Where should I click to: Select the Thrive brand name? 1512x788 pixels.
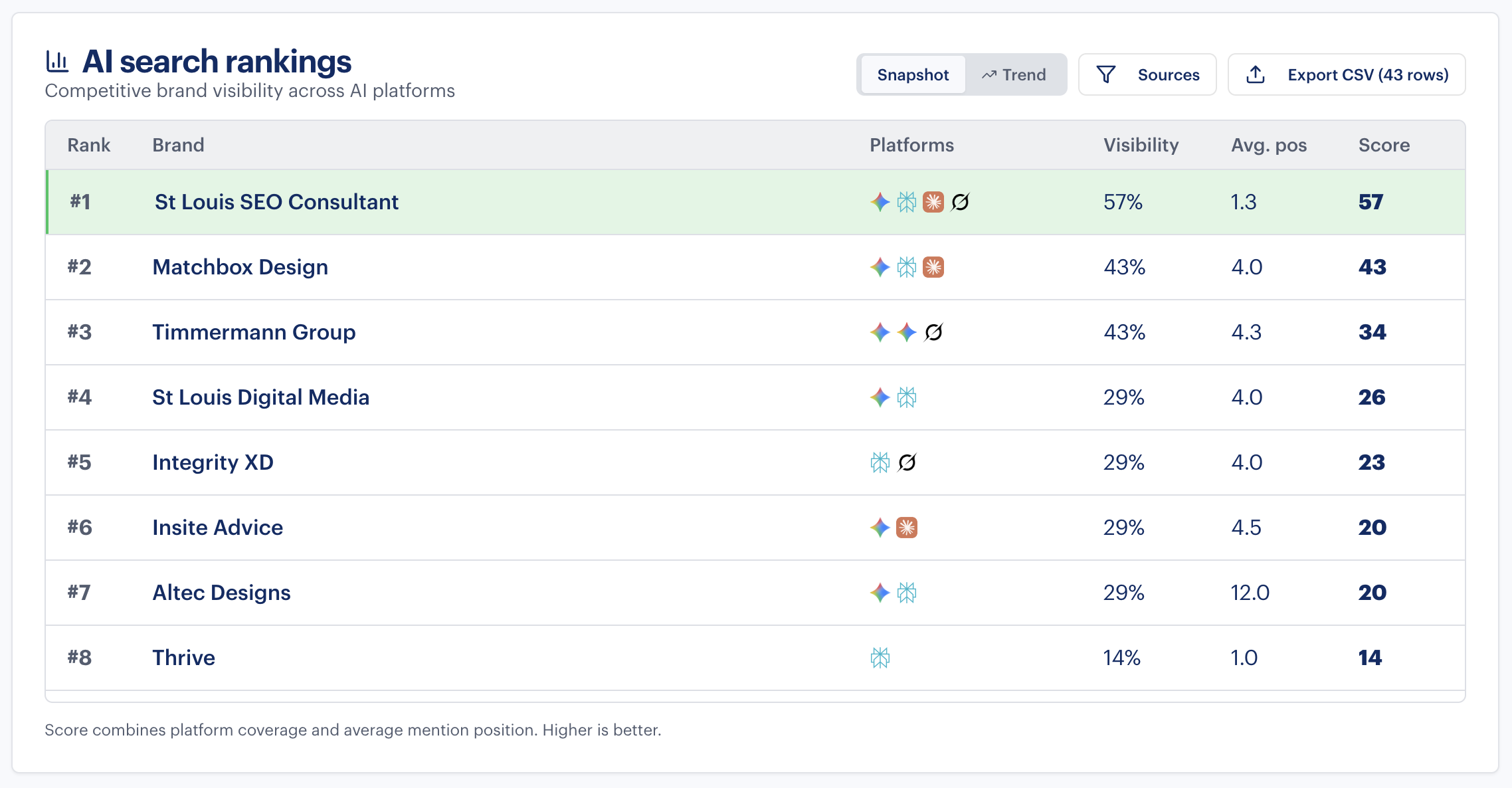pos(183,658)
